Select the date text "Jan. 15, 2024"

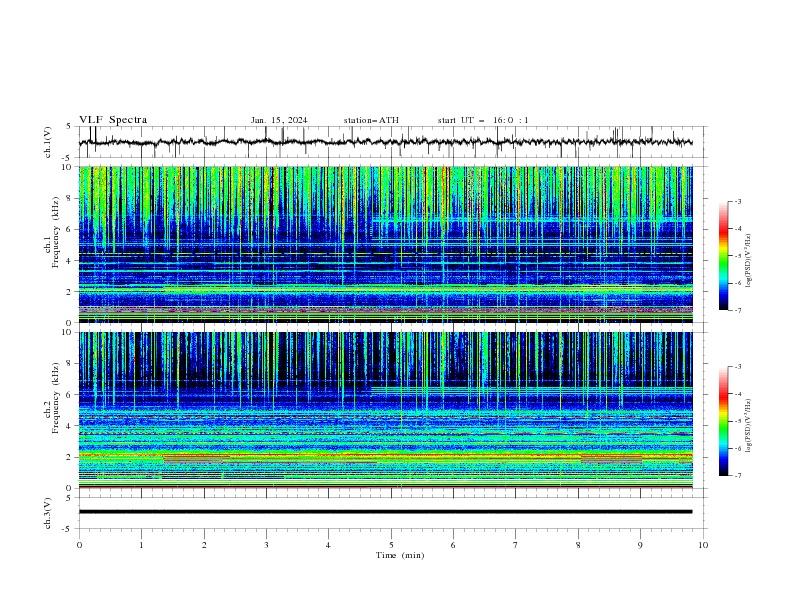279,120
